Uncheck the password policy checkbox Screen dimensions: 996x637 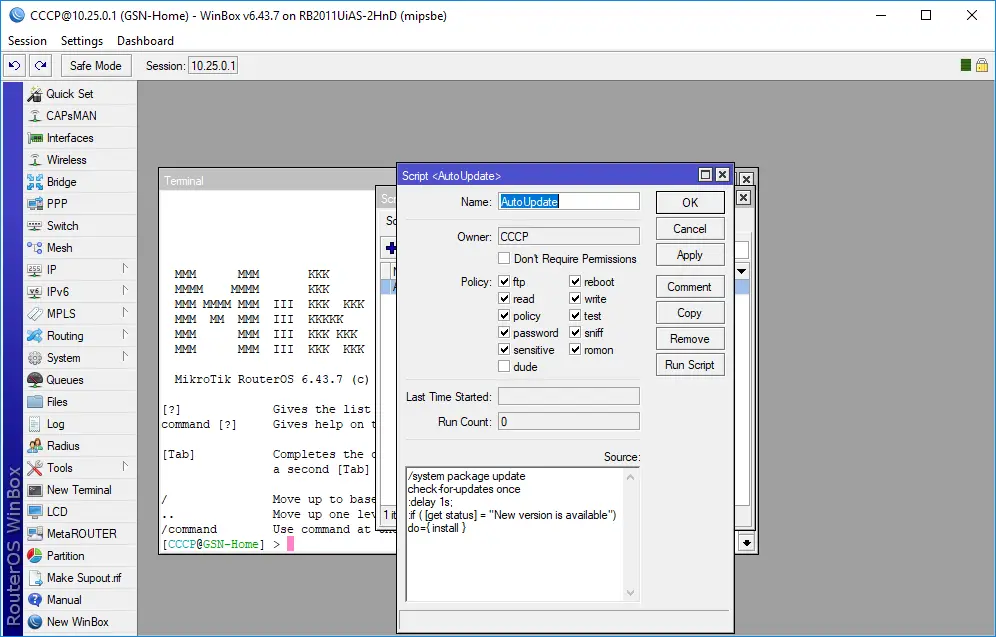[504, 333]
